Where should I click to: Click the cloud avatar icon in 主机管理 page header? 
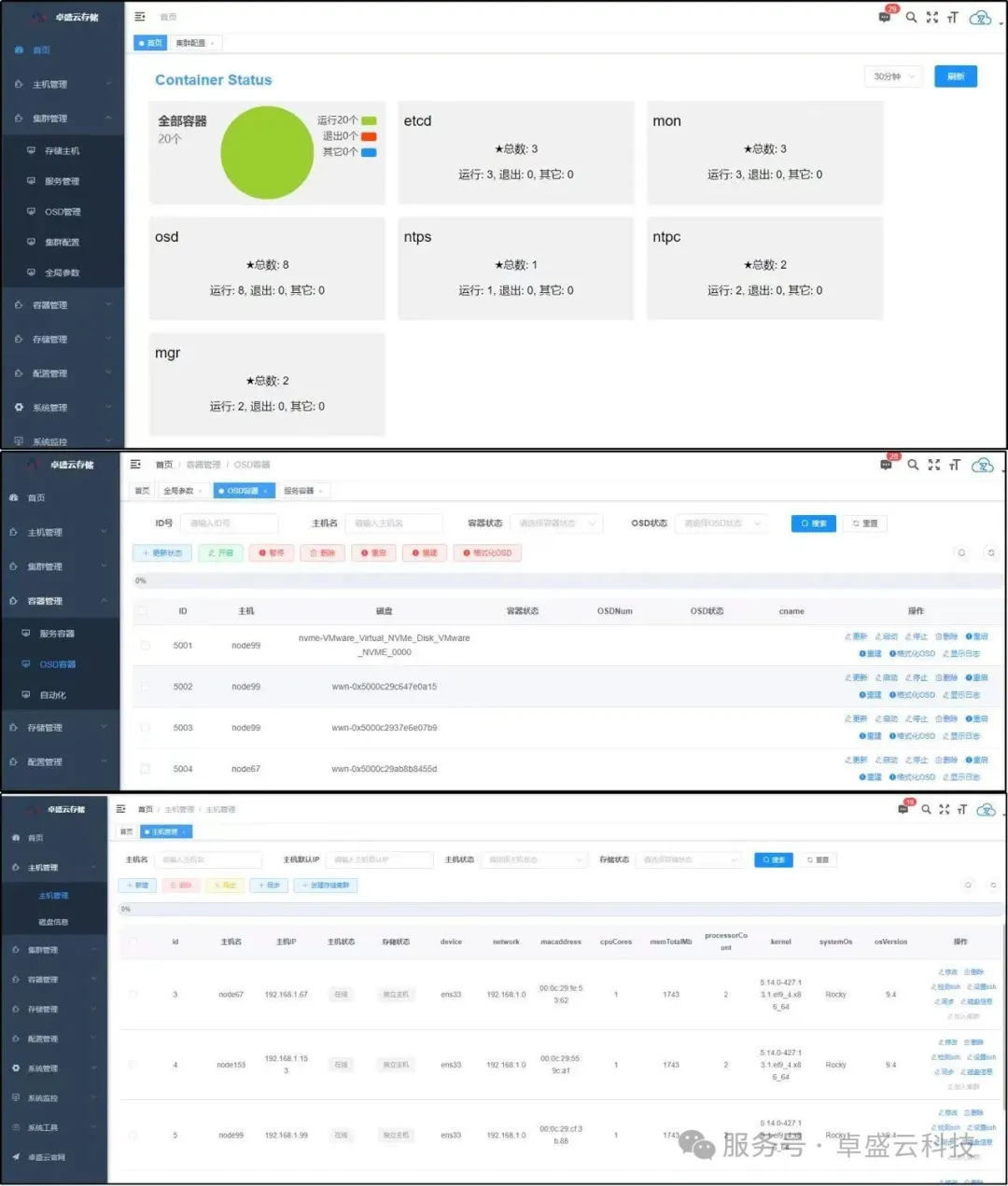tap(986, 810)
